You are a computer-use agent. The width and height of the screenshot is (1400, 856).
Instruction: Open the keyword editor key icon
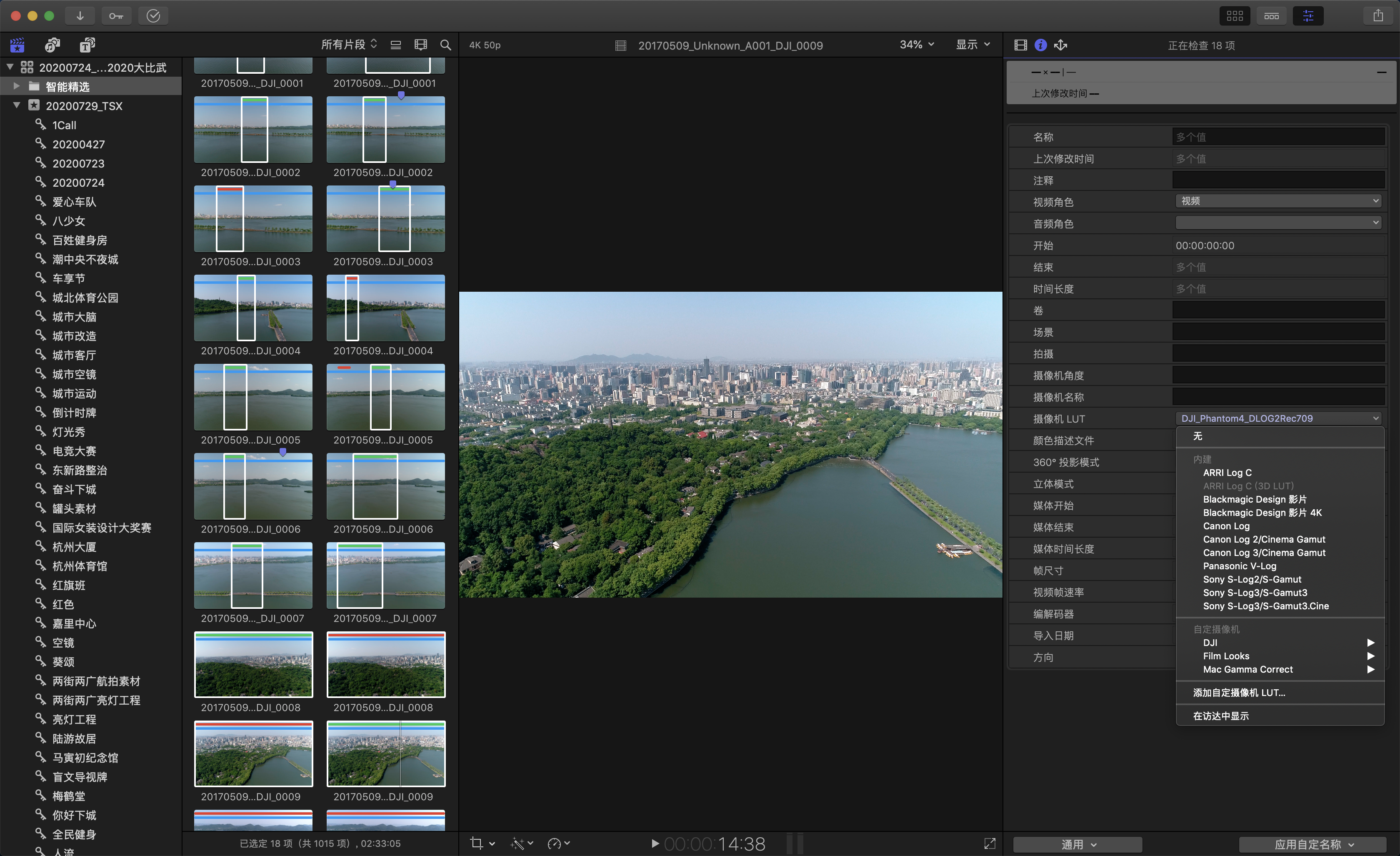[x=116, y=16]
